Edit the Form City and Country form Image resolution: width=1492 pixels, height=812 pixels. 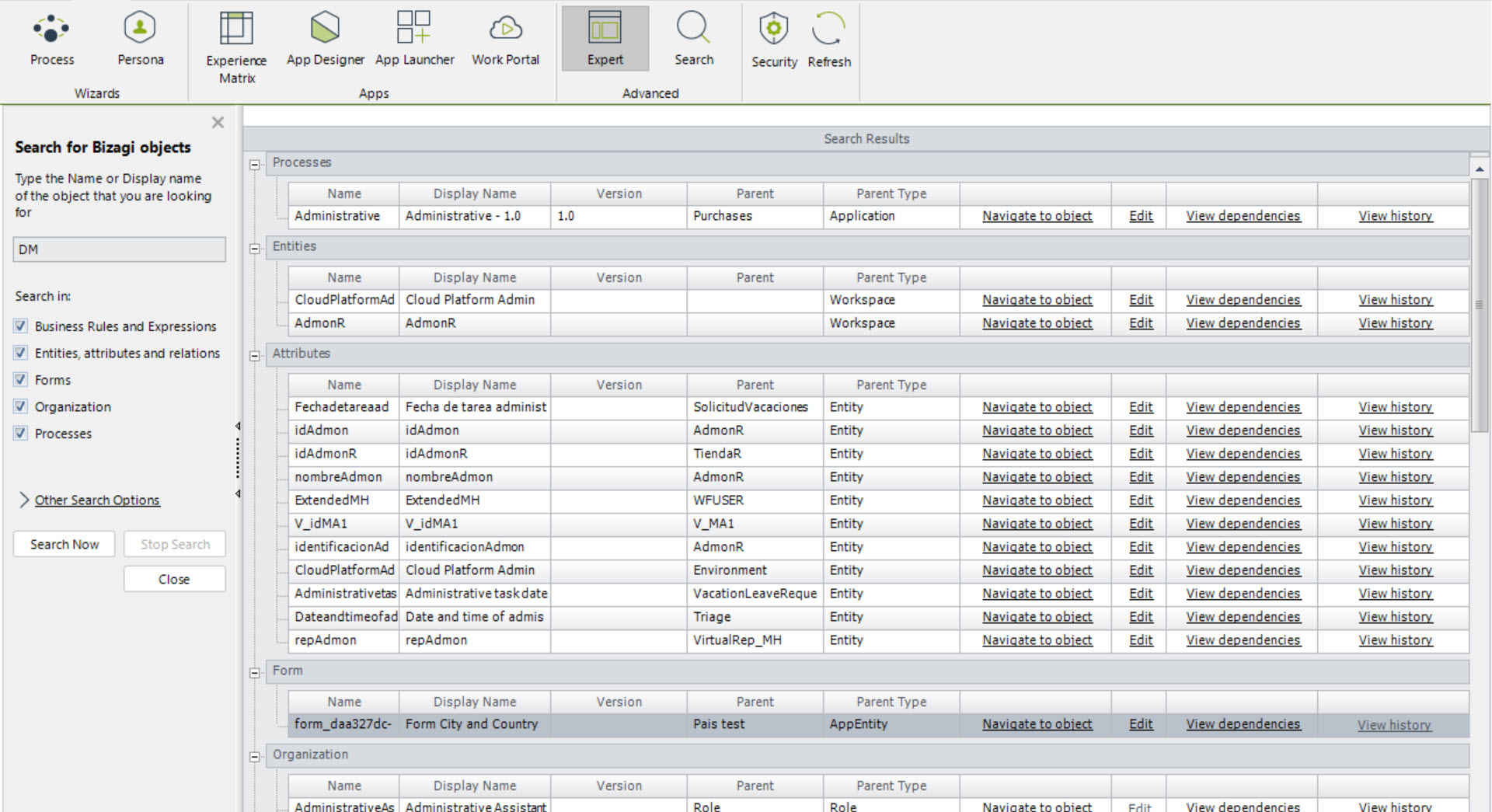pyautogui.click(x=1141, y=724)
